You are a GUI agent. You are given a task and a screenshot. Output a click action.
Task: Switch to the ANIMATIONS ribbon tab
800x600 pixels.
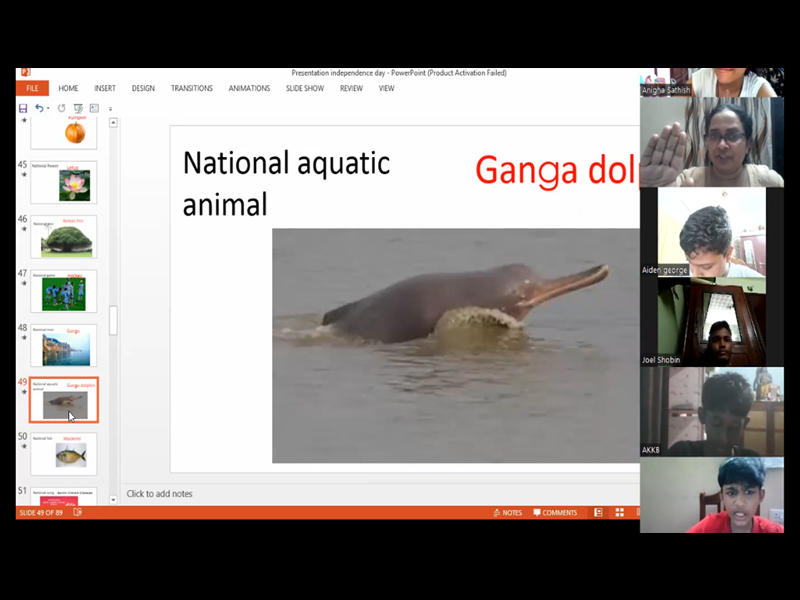pyautogui.click(x=249, y=88)
